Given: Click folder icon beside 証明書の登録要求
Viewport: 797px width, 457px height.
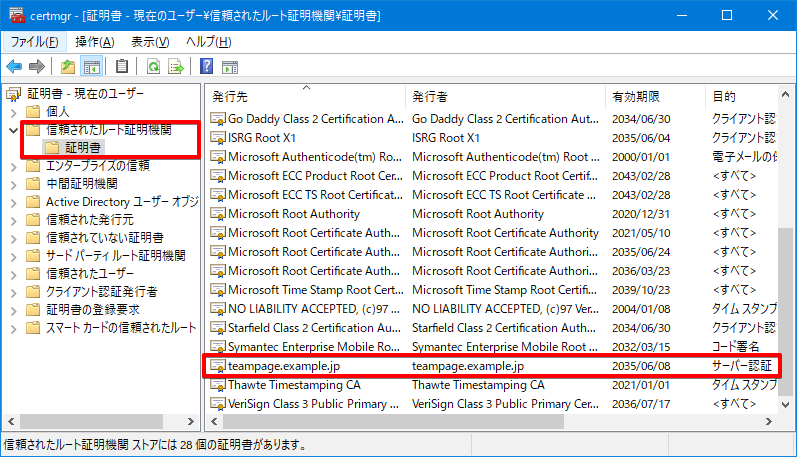Looking at the screenshot, I should [x=34, y=310].
